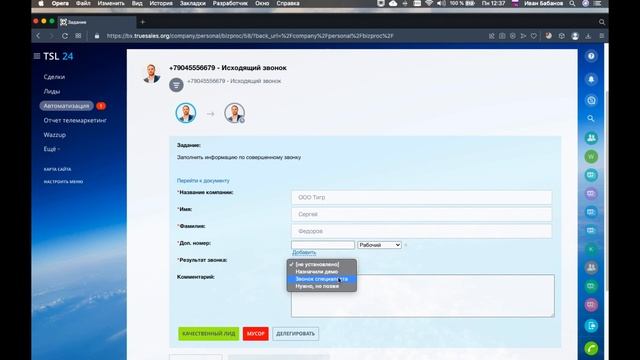Toggle the TSL 24 hamburger menu
Viewport: 640px width, 360px height.
tap(37, 56)
